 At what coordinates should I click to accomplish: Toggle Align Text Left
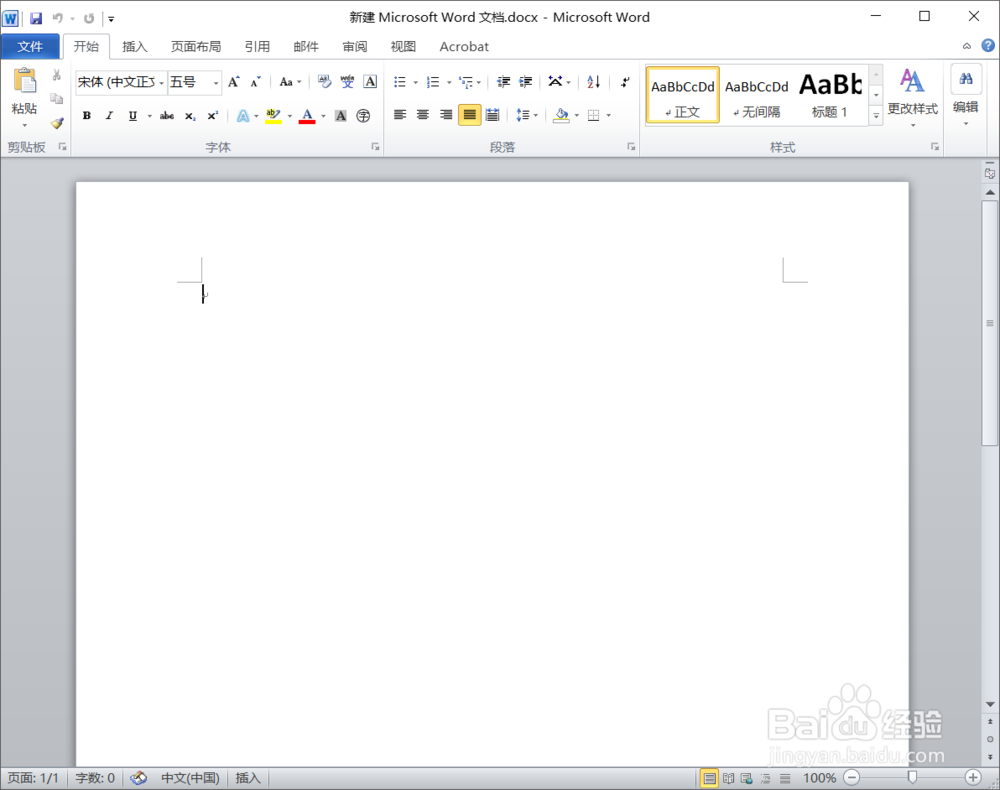point(400,115)
